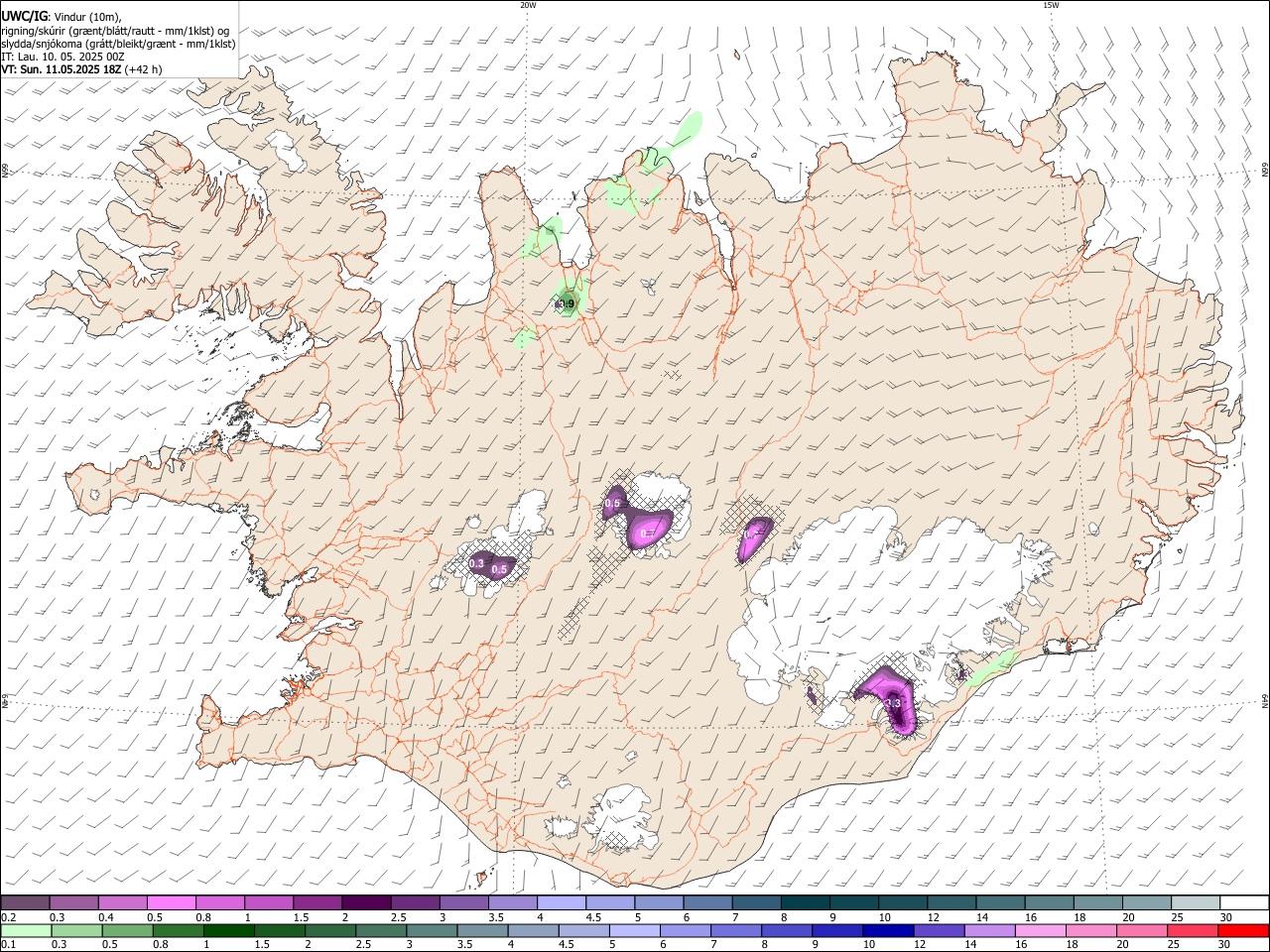Click the '15W' longitude label at the top
This screenshot has width=1270, height=952.
(1051, 5)
